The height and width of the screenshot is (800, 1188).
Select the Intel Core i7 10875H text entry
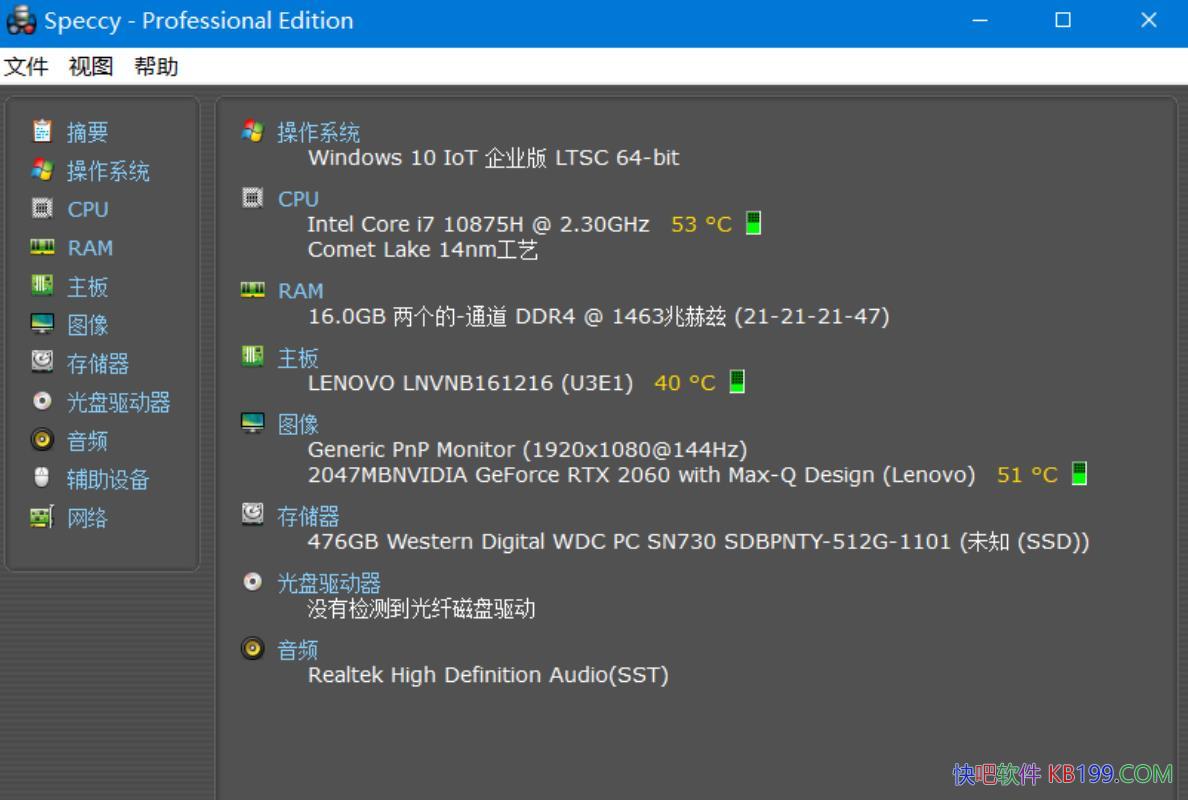pos(478,224)
